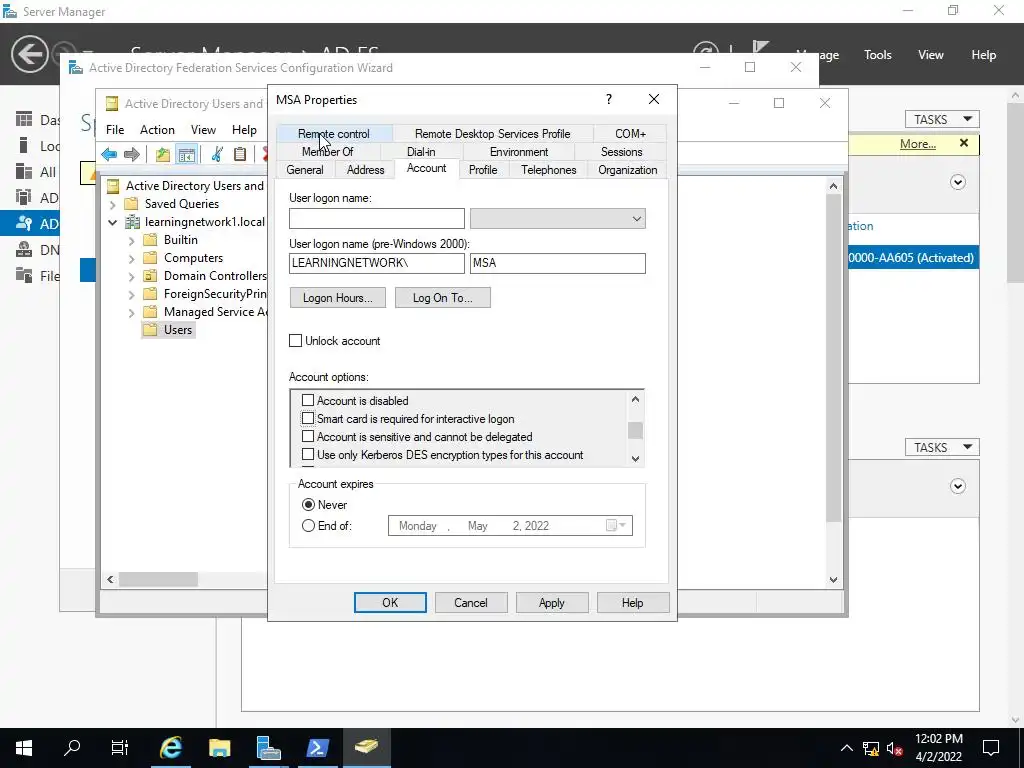Click the Paste clipboard icon in toolbar
This screenshot has width=1024, height=768.
click(x=240, y=154)
